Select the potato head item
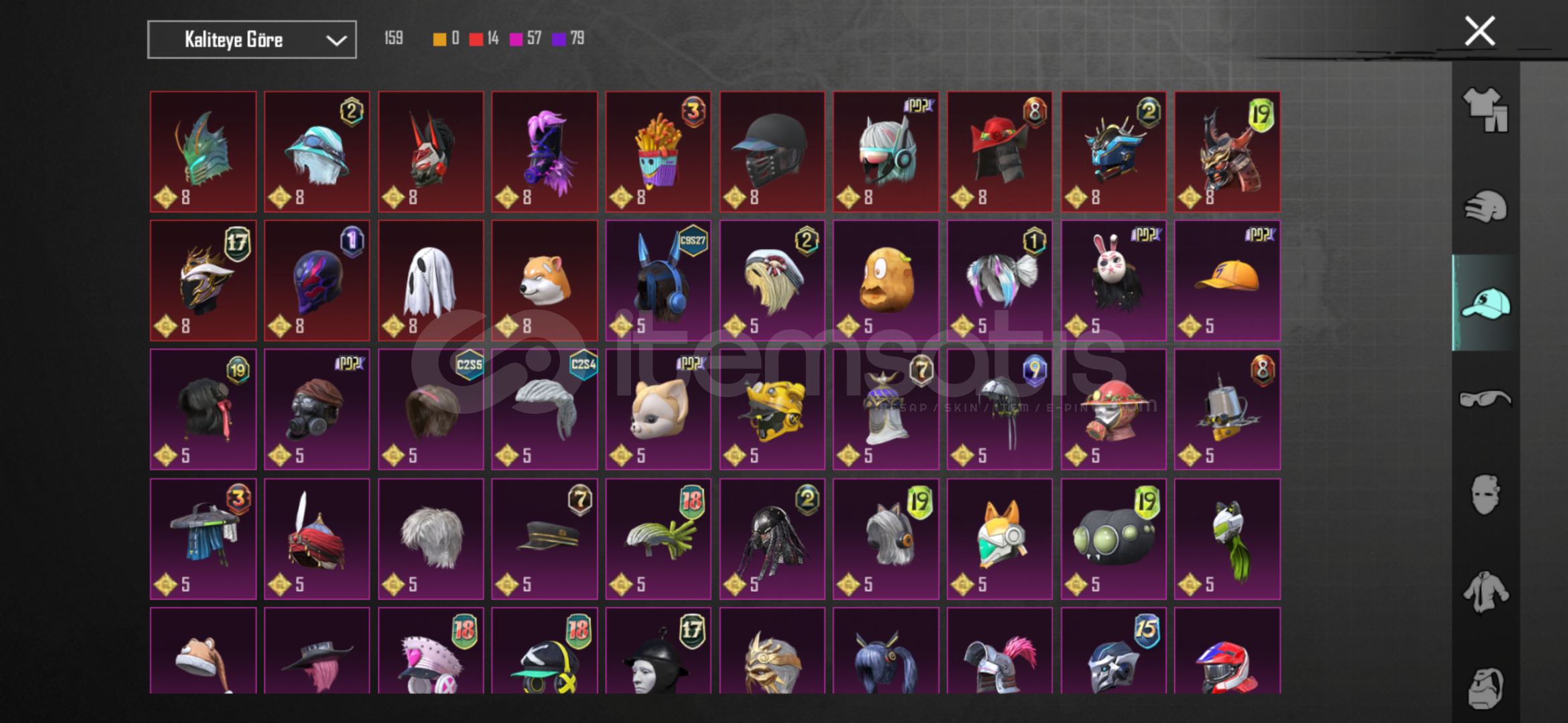The image size is (1568, 723). pyautogui.click(x=886, y=280)
